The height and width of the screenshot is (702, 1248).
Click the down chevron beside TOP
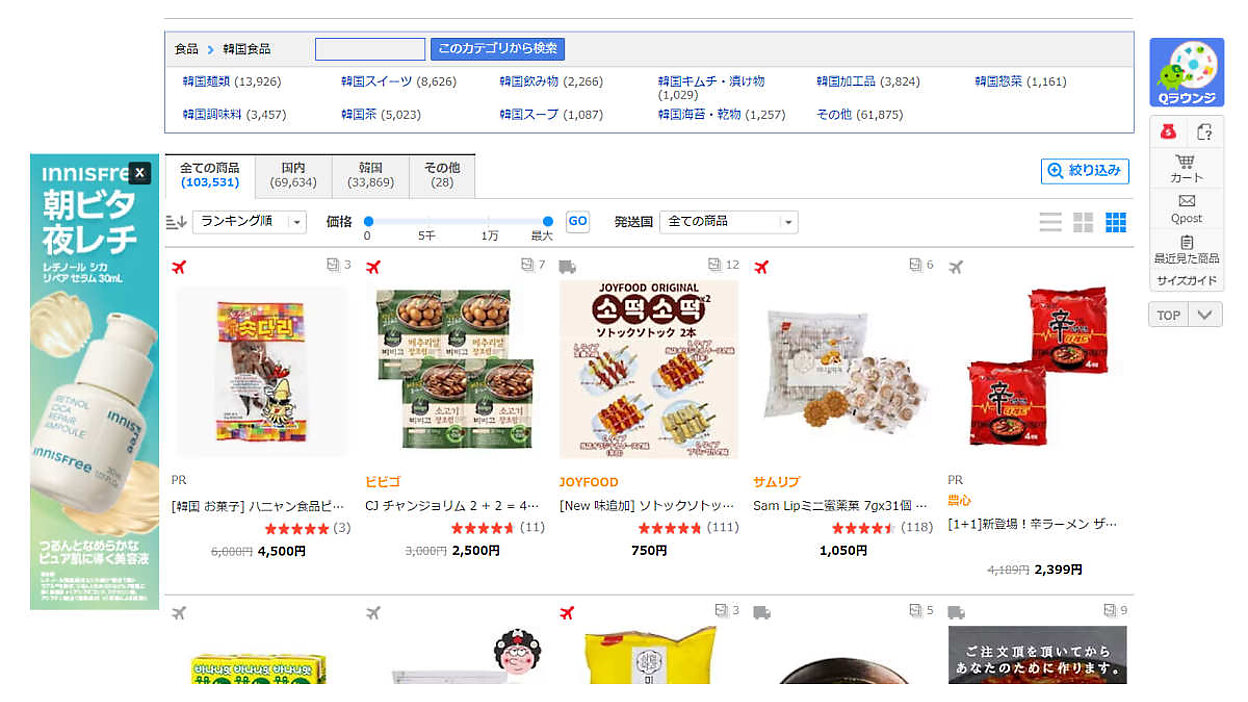click(1205, 315)
